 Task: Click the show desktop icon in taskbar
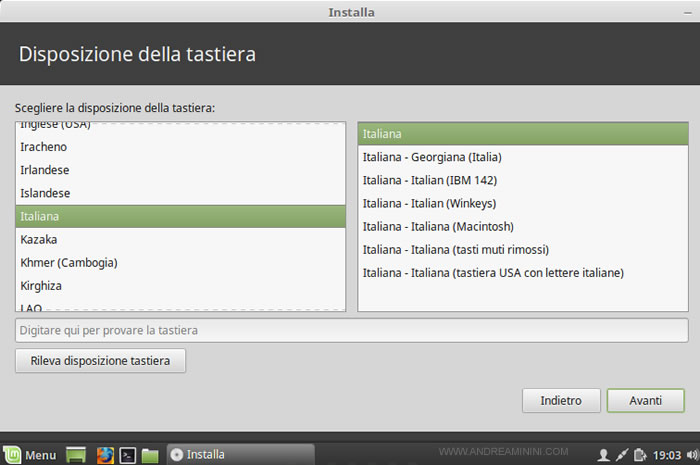tap(76, 455)
